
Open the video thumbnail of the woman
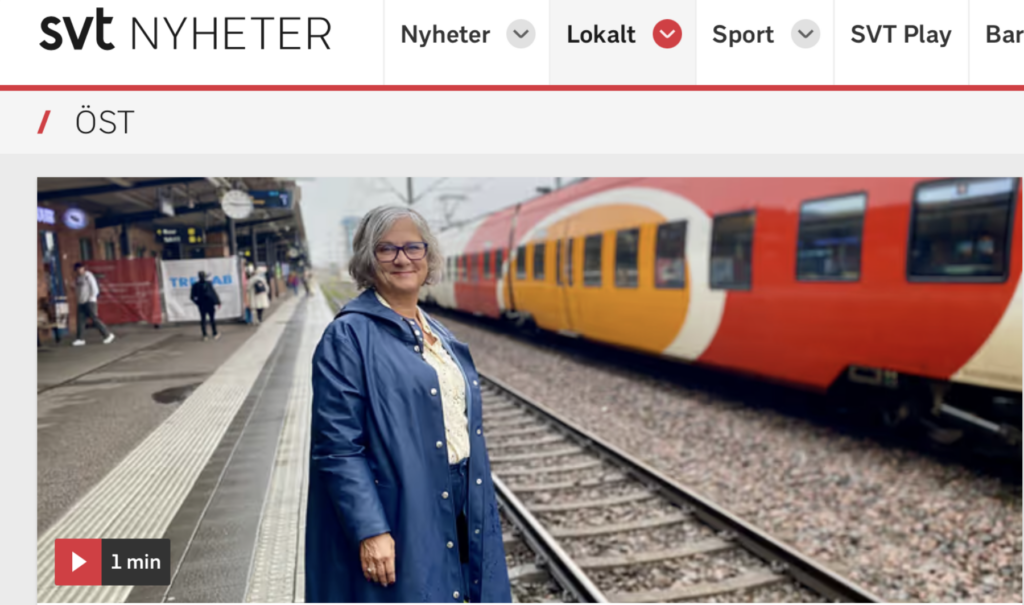point(530,390)
